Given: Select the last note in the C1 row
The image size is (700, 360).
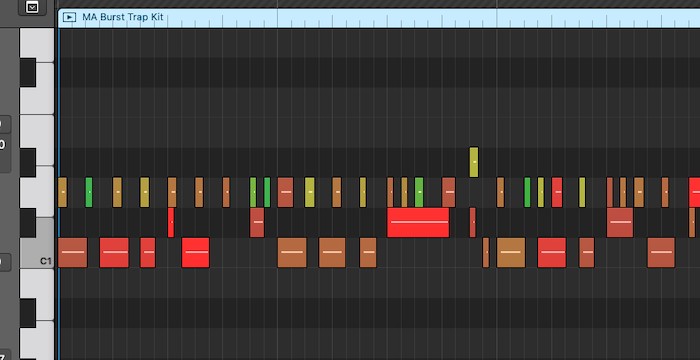Looking at the screenshot, I should point(661,252).
